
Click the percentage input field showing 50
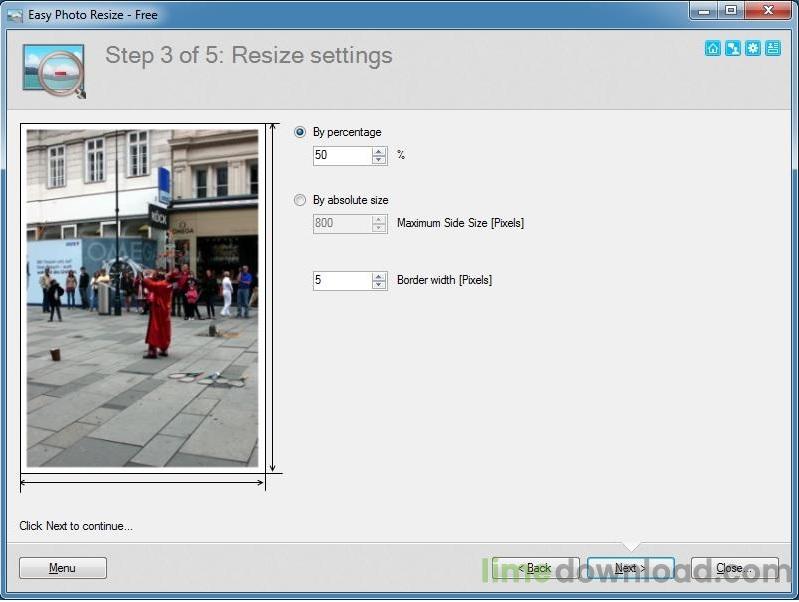click(342, 155)
